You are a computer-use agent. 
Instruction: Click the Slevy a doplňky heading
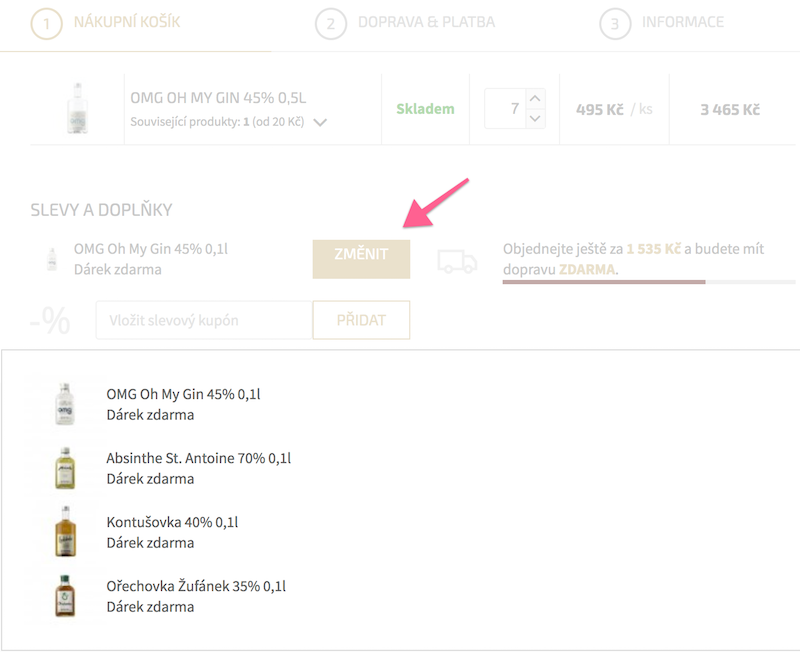102,210
